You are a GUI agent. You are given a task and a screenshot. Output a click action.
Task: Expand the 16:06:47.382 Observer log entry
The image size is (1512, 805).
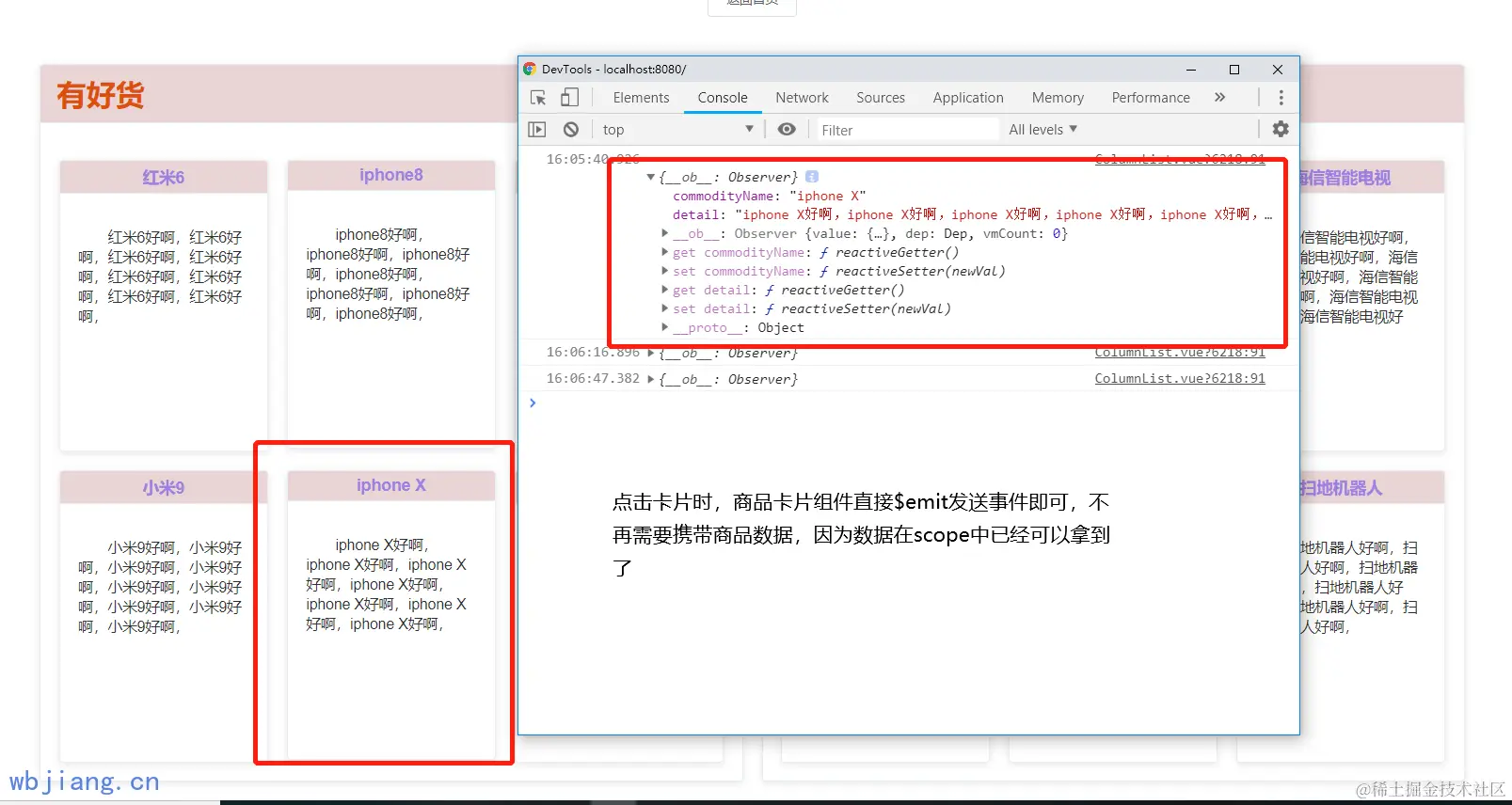point(650,379)
